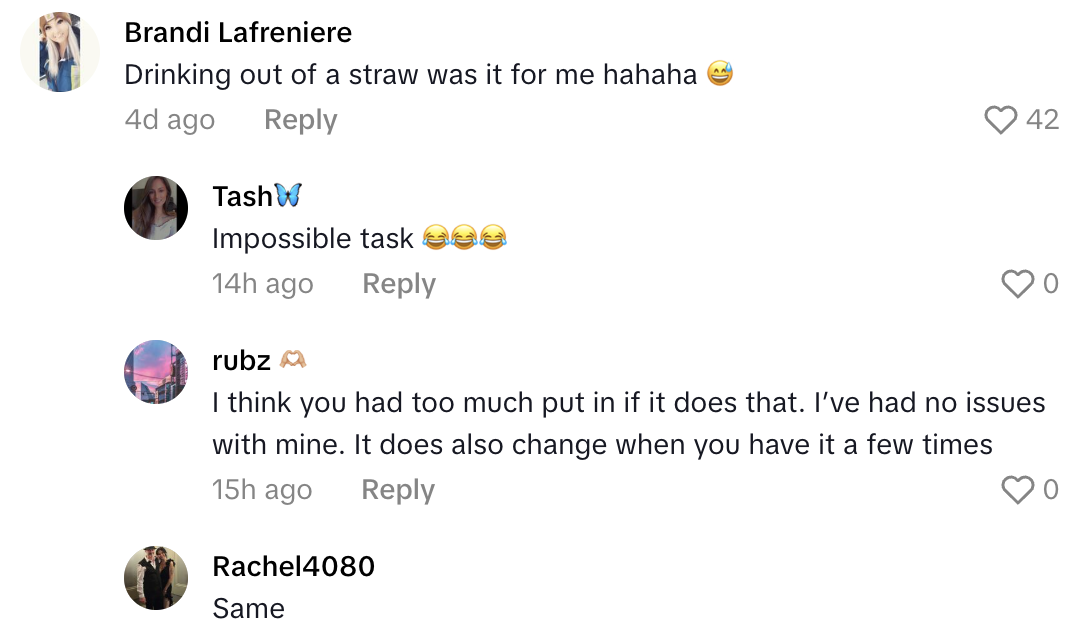Viewport: 1082px width, 628px height.
Task: Reply to rubz's comment
Action: click(397, 490)
